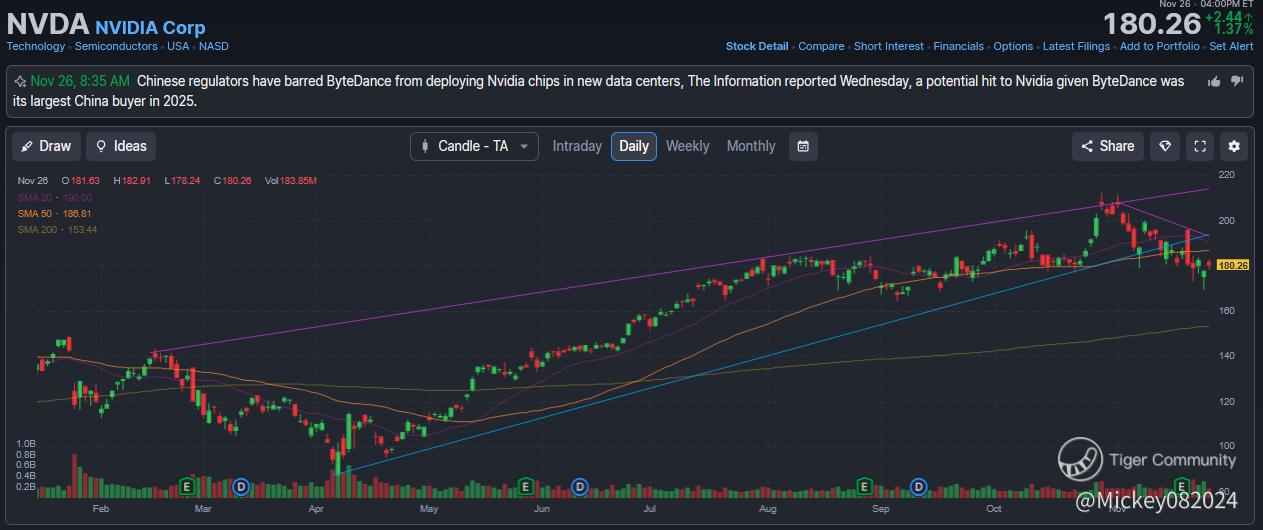Click the diamond premium icon in chart toolbar
The height and width of the screenshot is (530, 1263).
click(1165, 146)
